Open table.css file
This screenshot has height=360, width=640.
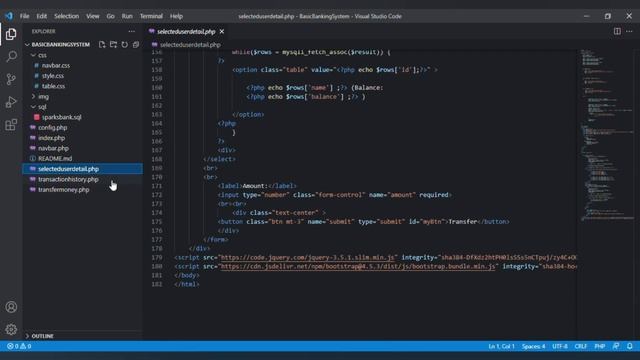point(53,86)
